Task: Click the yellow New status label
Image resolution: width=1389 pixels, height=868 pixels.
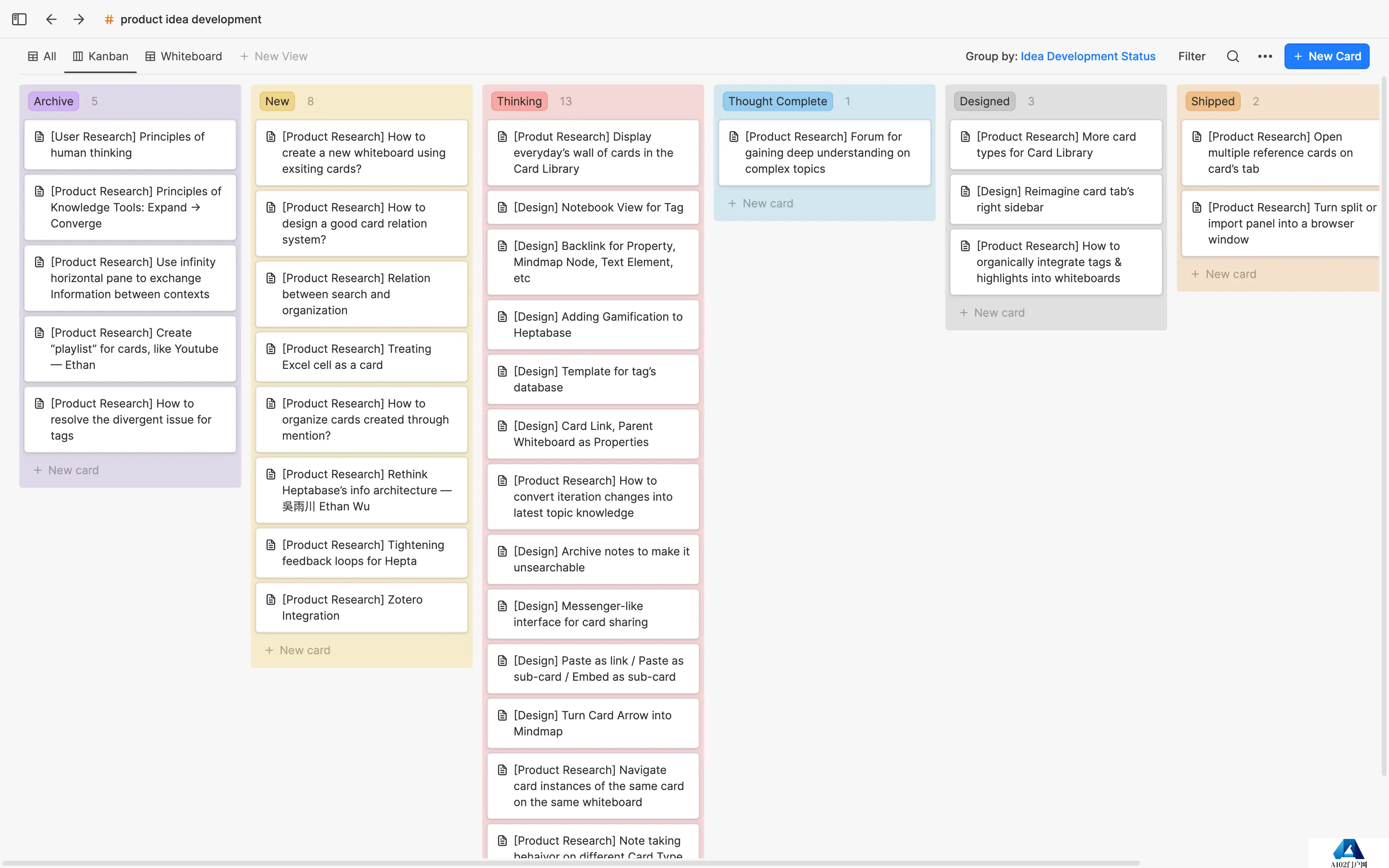Action: (x=277, y=101)
